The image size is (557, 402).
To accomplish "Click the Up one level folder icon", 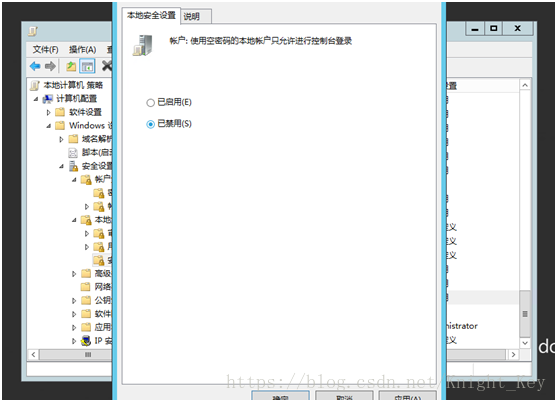I will pyautogui.click(x=71, y=66).
